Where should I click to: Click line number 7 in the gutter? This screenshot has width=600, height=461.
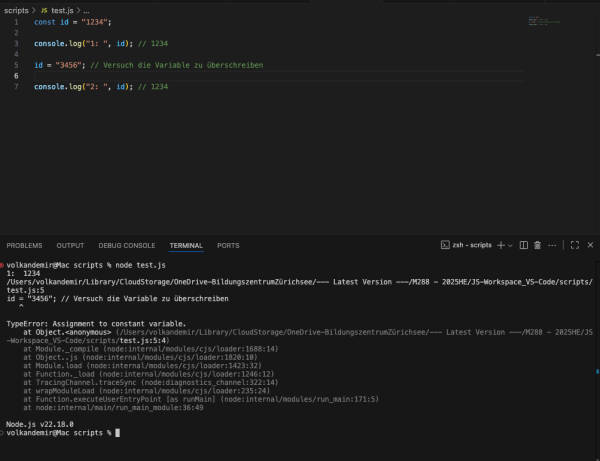click(x=16, y=87)
